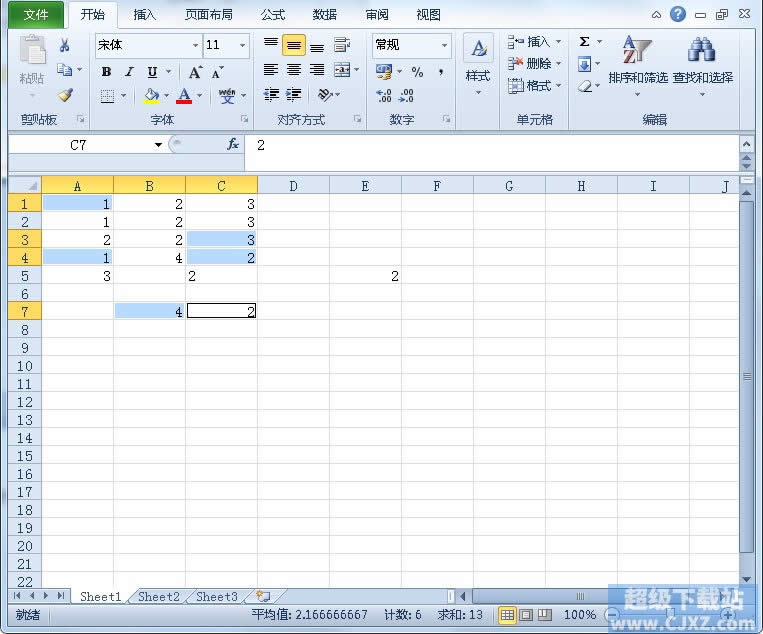763x634 pixels.
Task: Select Normal view in status bar
Action: (507, 615)
